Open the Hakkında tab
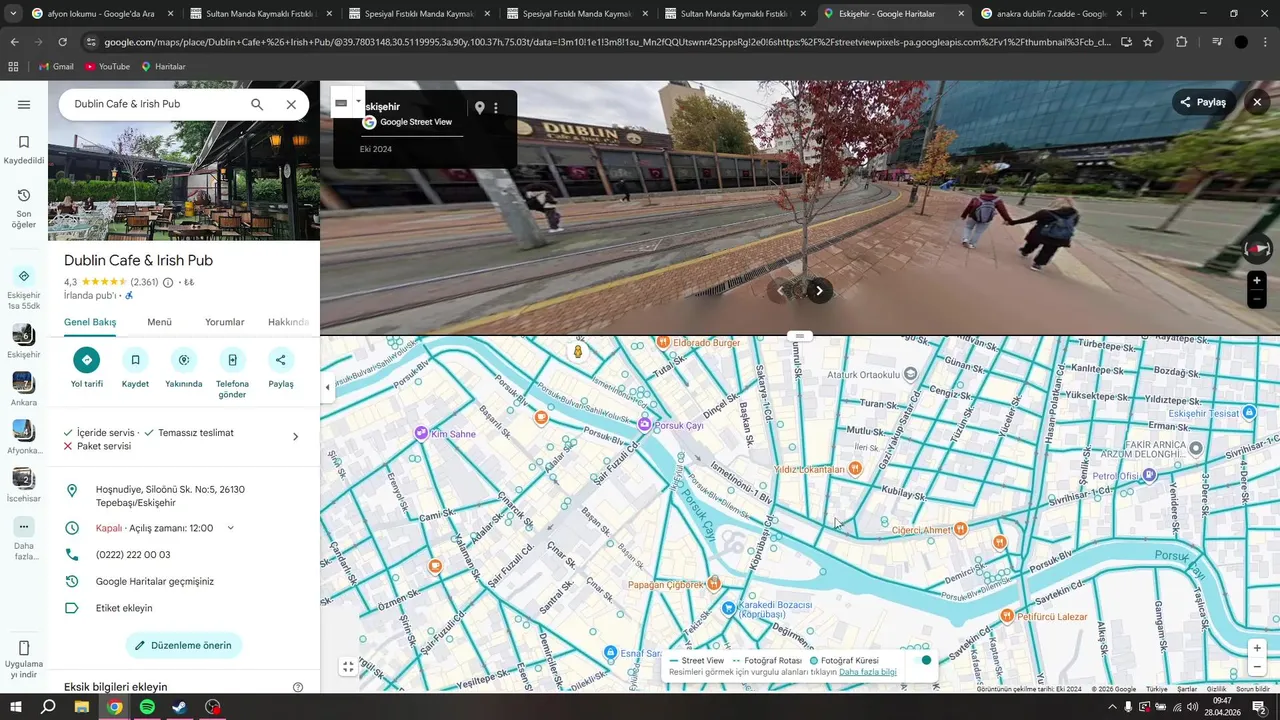The height and width of the screenshot is (720, 1280). click(288, 322)
